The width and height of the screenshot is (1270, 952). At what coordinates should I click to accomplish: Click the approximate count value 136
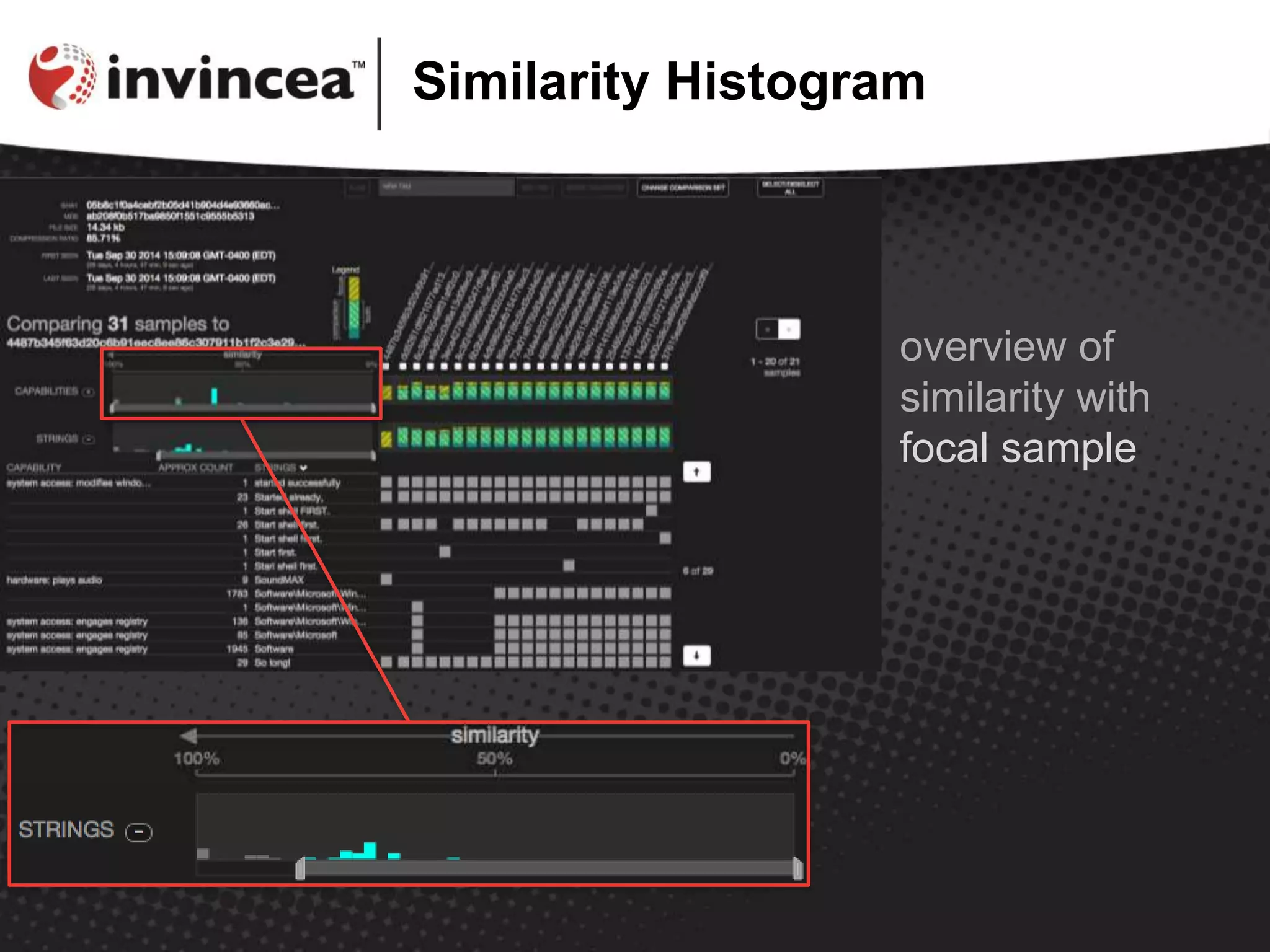tap(240, 621)
